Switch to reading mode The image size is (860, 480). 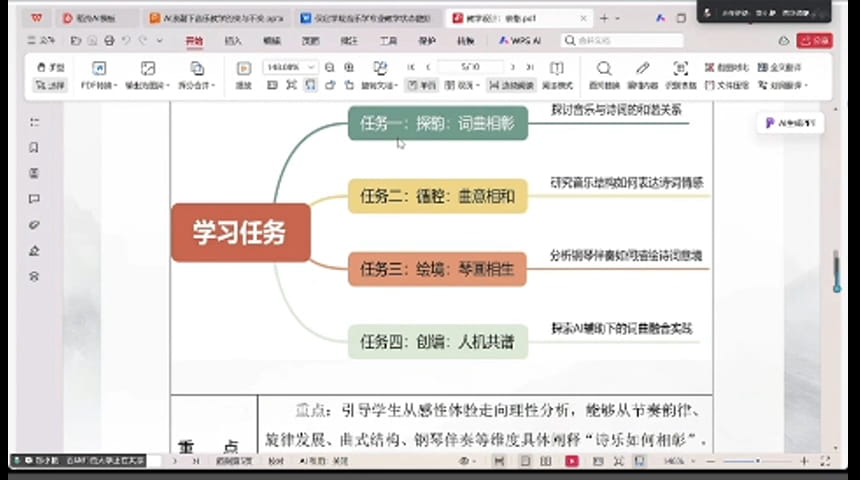tap(557, 75)
